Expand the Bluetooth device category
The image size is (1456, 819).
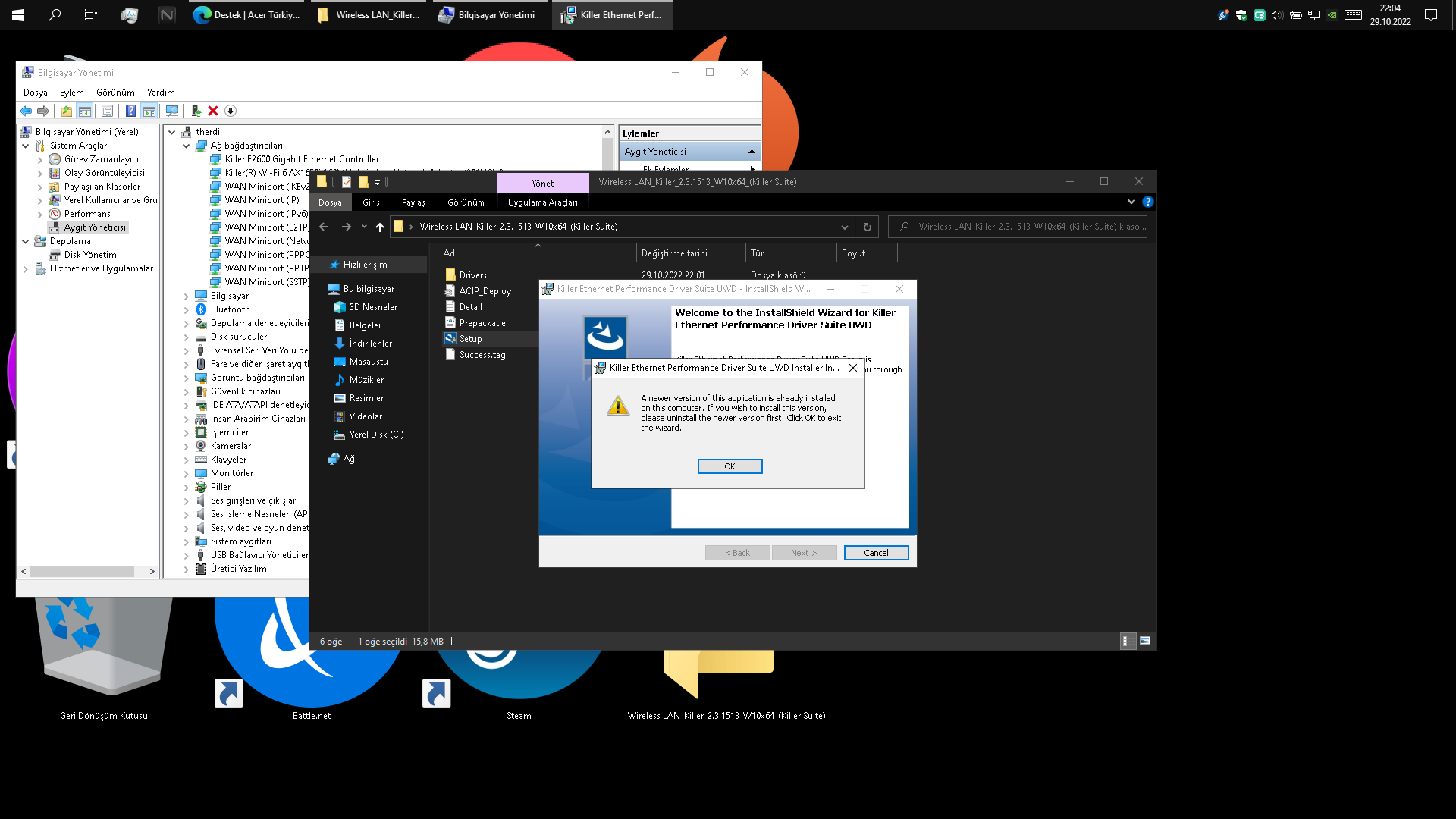[x=187, y=310]
